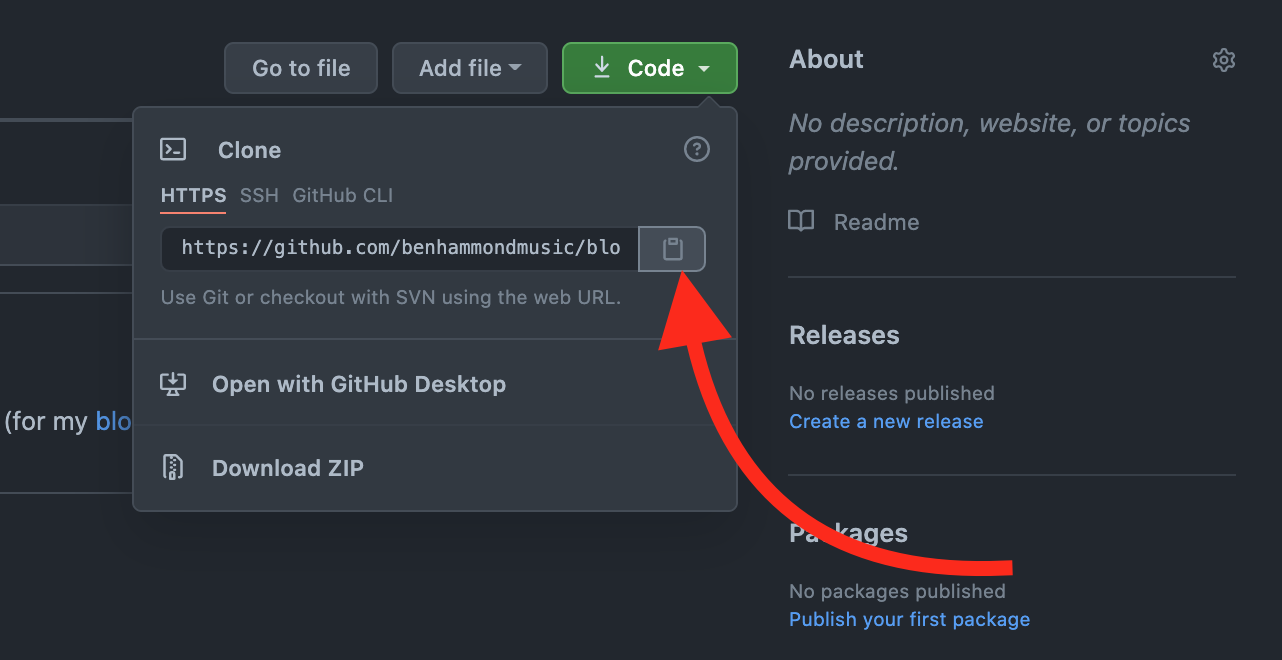The height and width of the screenshot is (660, 1282).
Task: Copy the clone URL to clipboard
Action: pyautogui.click(x=672, y=249)
